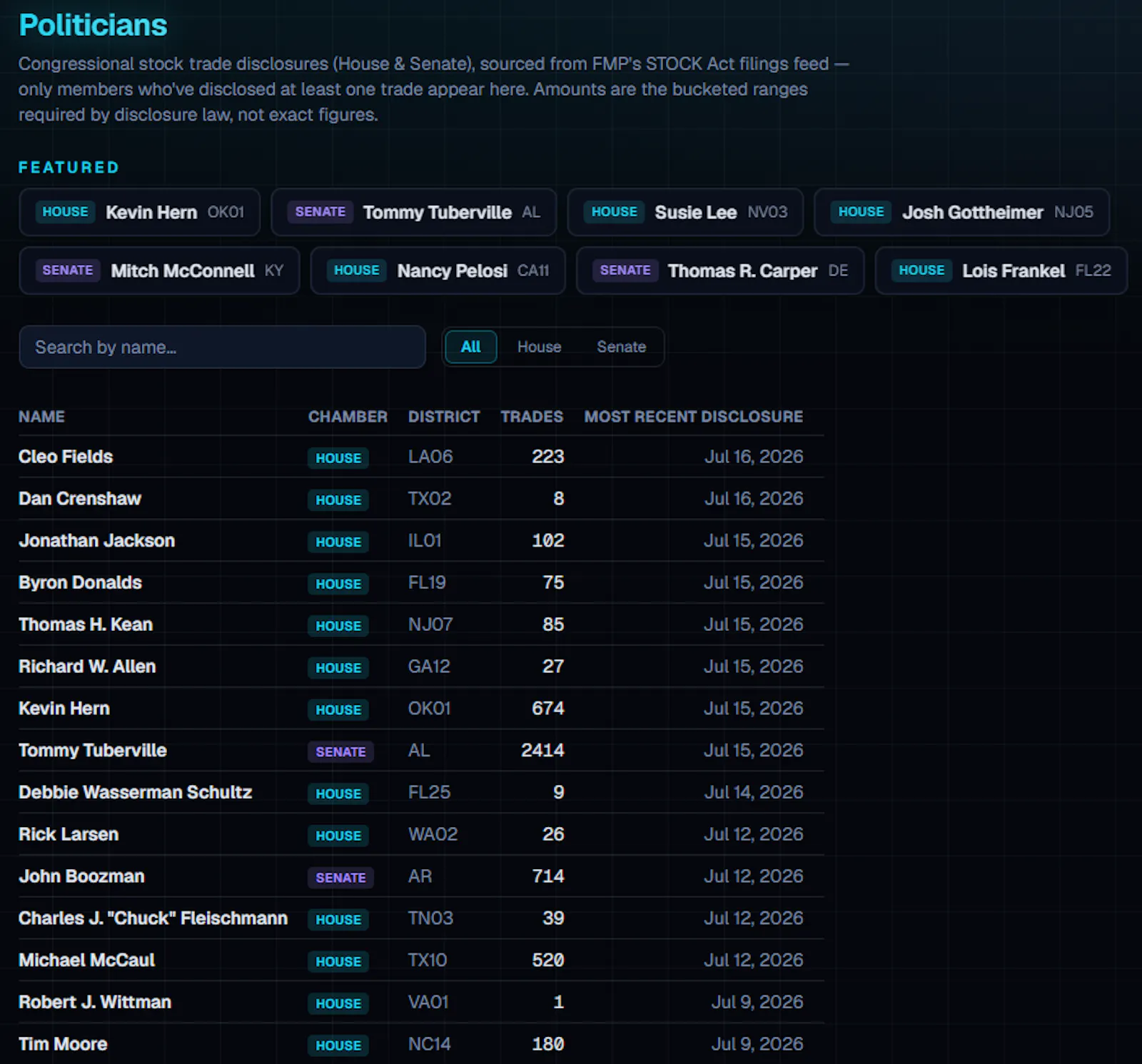Screen dimensions: 1142x1064
Task: Open Rick Larsen's row
Action: pos(421,834)
